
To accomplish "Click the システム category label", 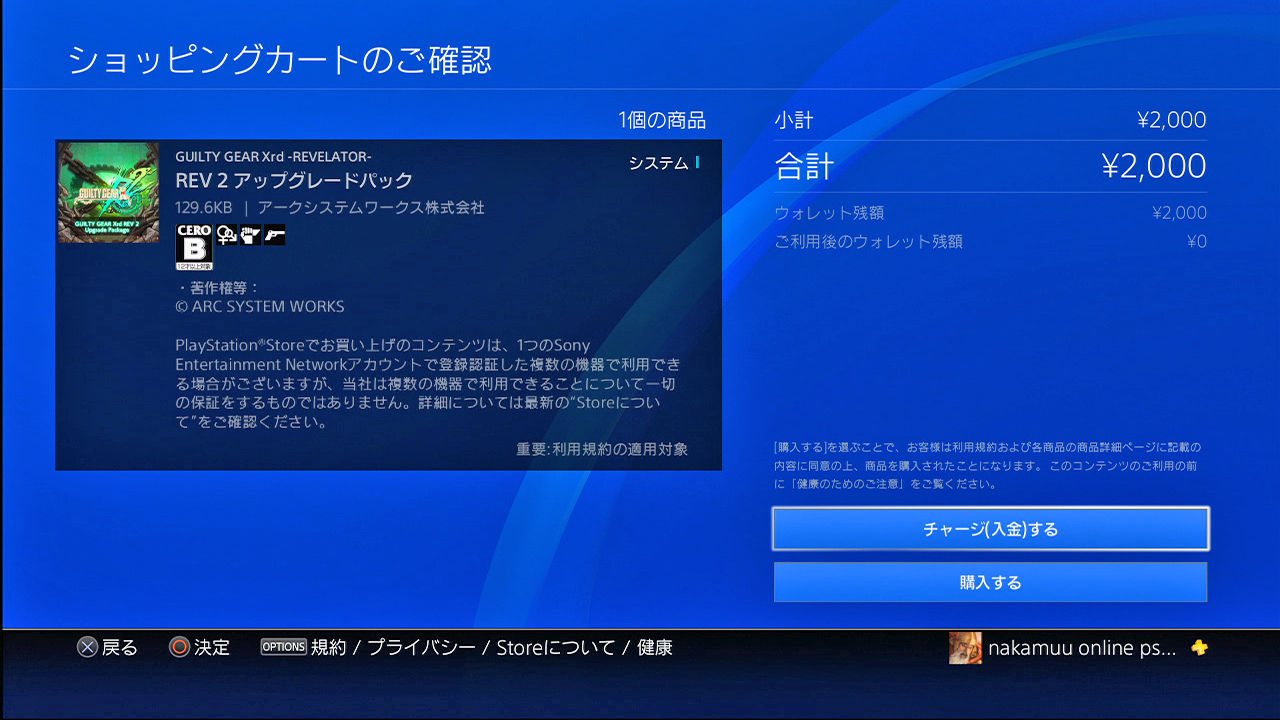I will (658, 163).
